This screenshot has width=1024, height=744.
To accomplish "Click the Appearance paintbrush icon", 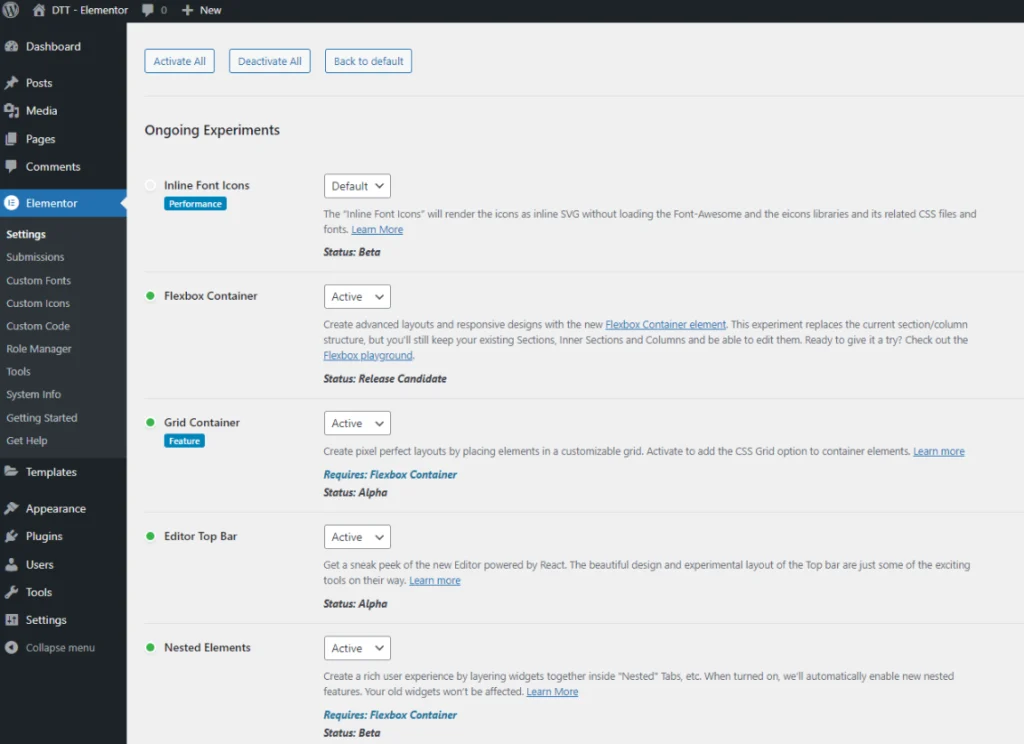I will click(11, 508).
